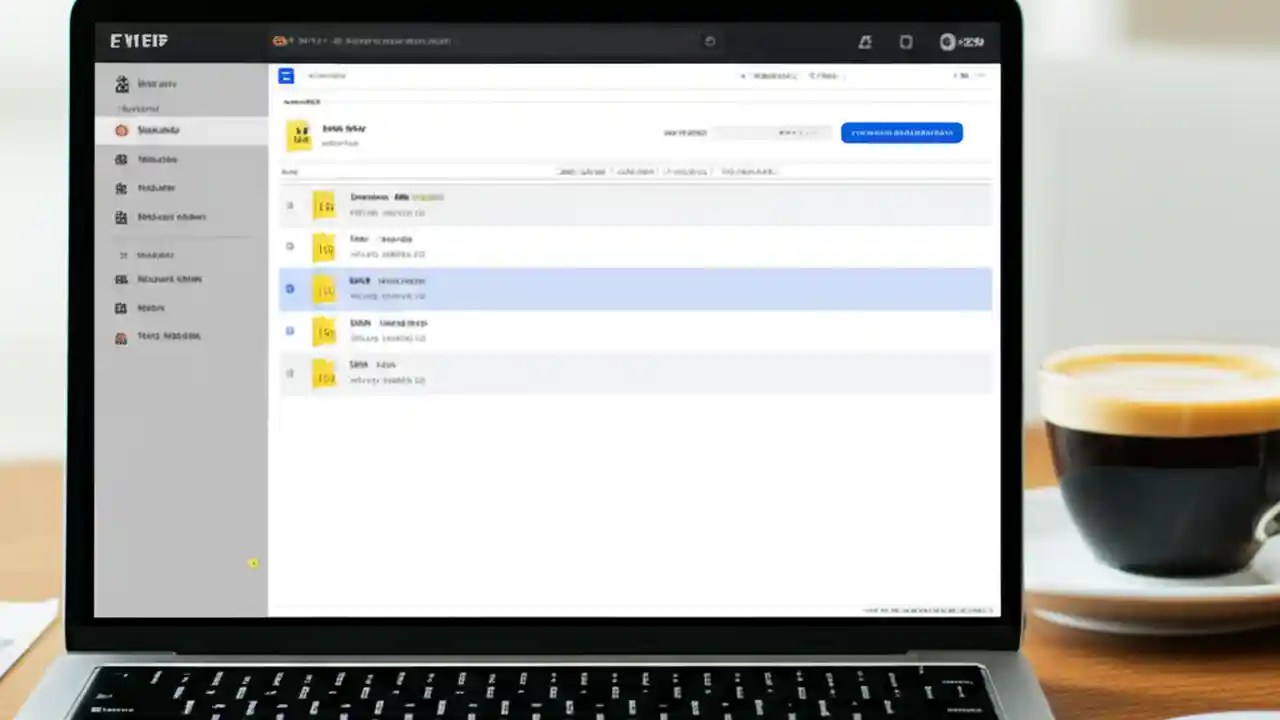Viewport: 1280px width, 720px height.
Task: Click the blue hamburger menu icon
Action: [x=286, y=75]
